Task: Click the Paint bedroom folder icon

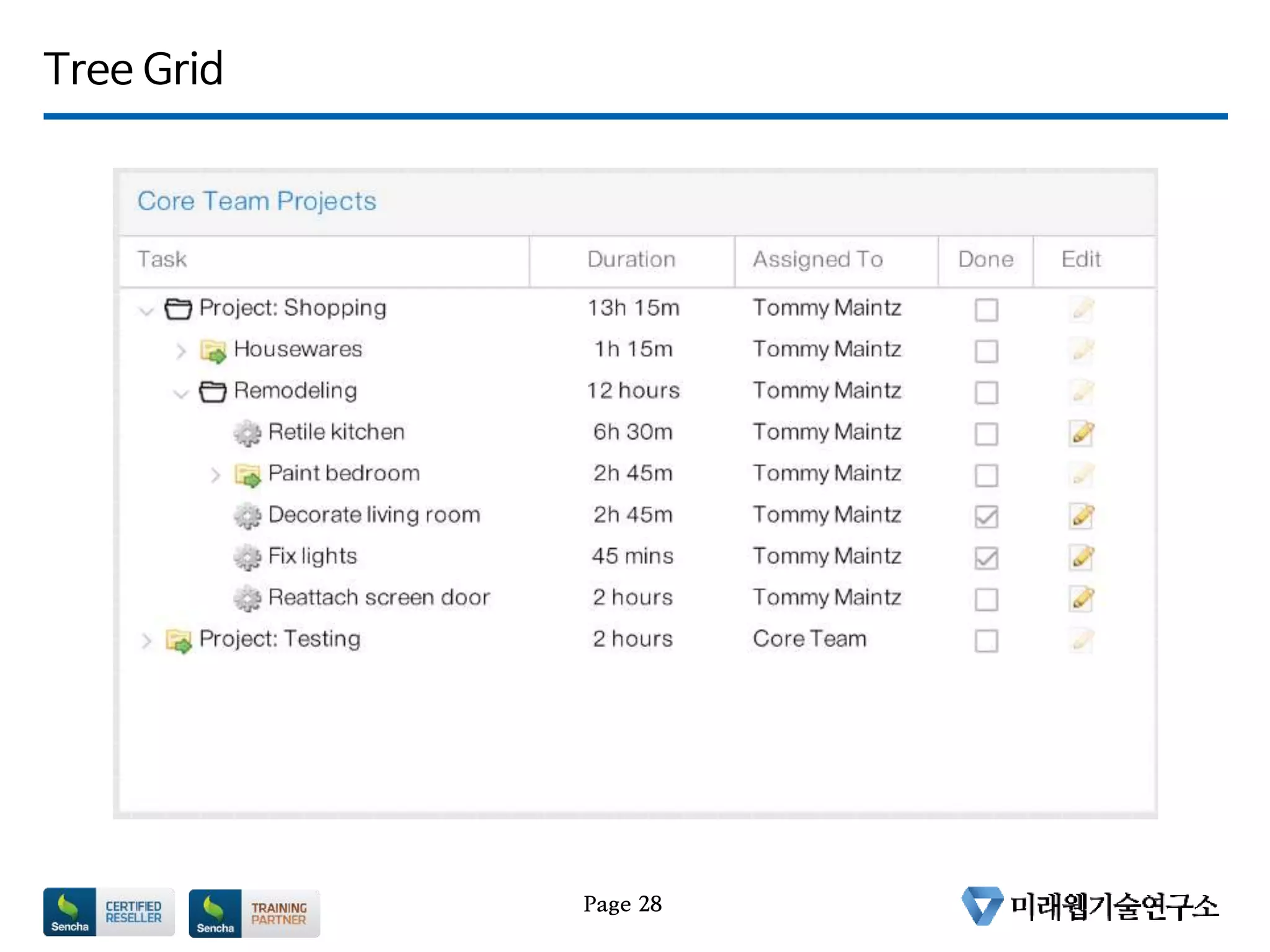Action: click(247, 475)
